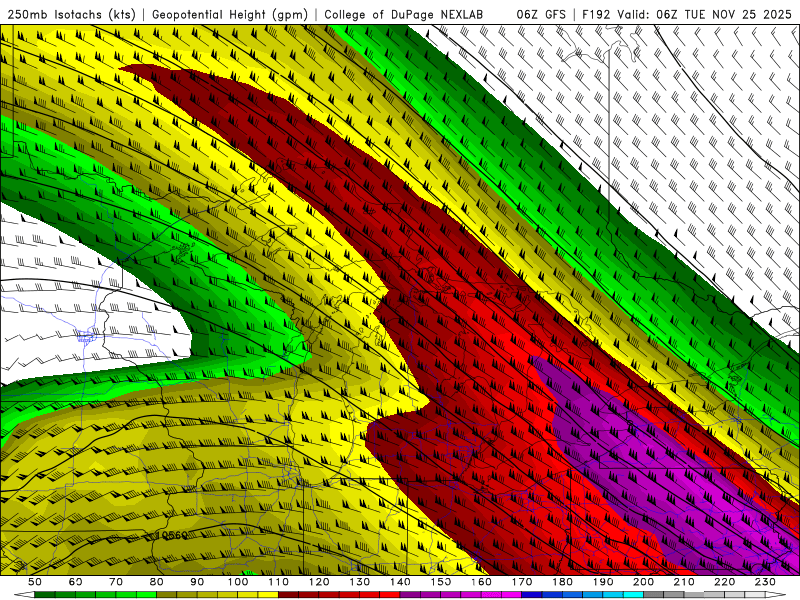Select the dark gray swatch at legend value 200
800x600 pixels.
tap(654, 595)
